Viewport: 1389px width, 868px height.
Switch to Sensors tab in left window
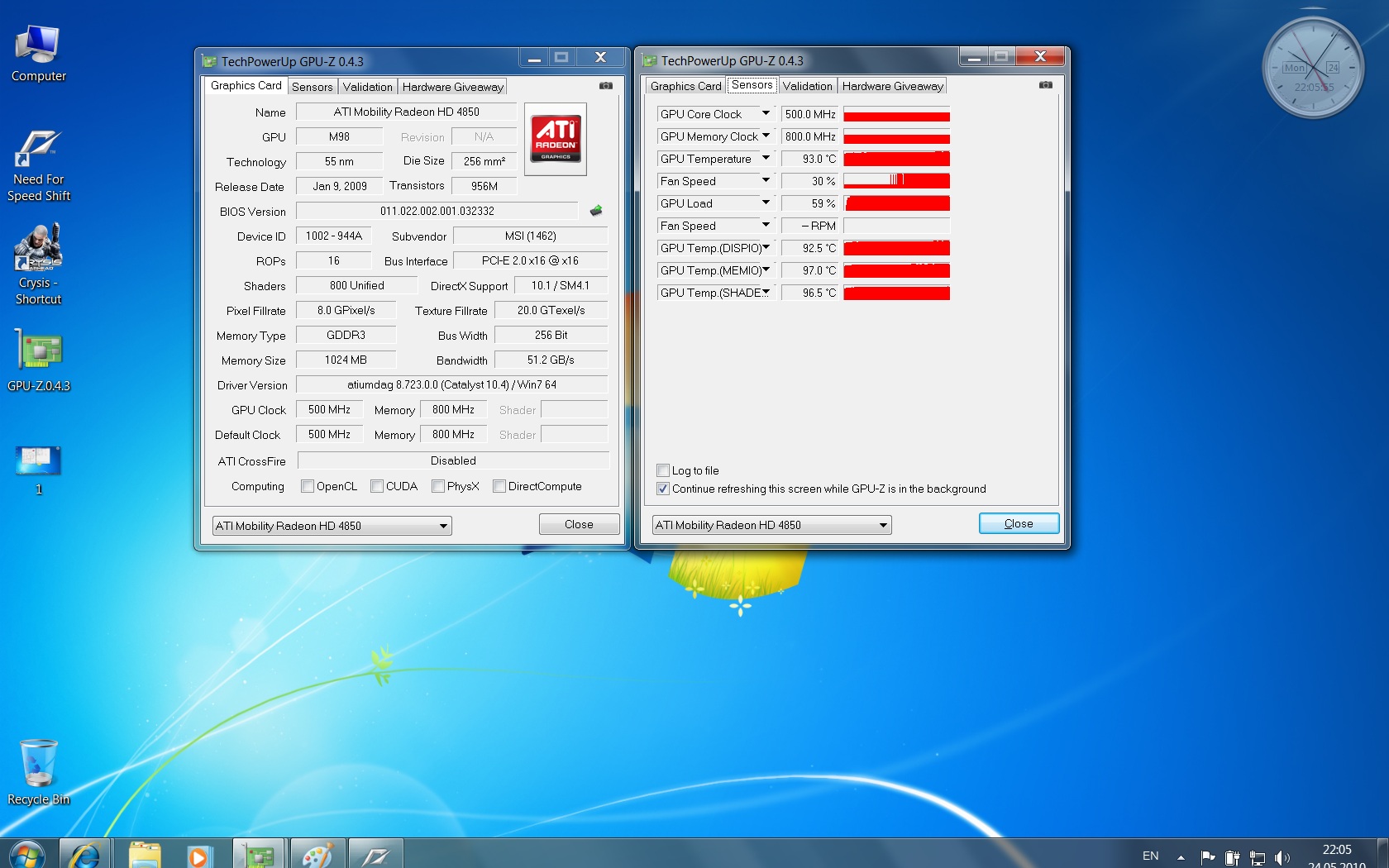pyautogui.click(x=313, y=87)
